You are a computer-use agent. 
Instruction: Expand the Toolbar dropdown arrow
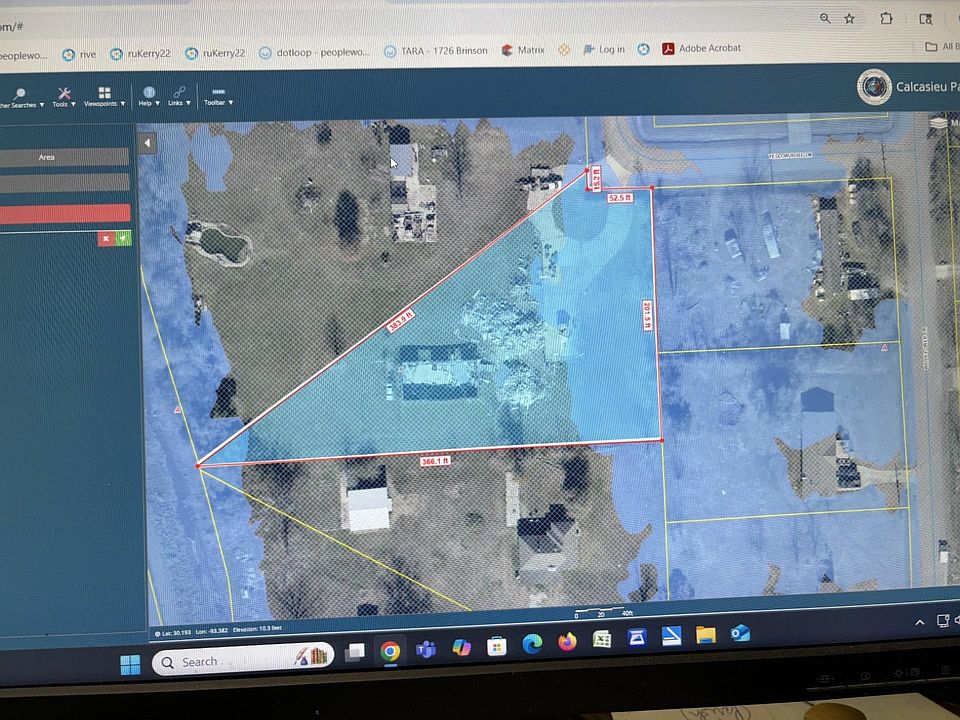click(231, 102)
